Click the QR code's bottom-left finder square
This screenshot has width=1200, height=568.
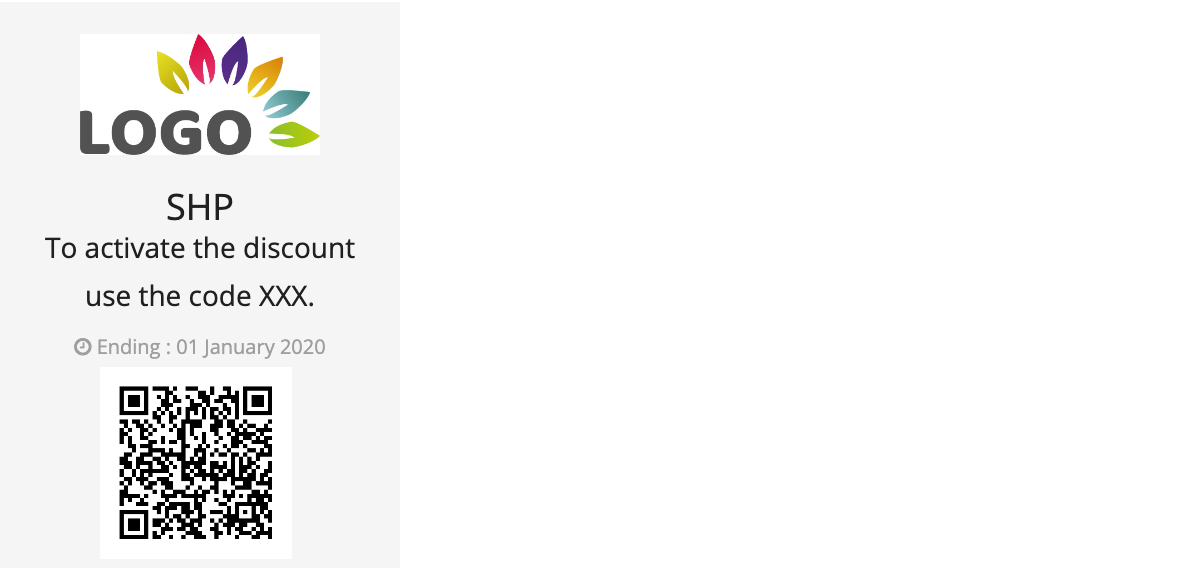click(134, 525)
